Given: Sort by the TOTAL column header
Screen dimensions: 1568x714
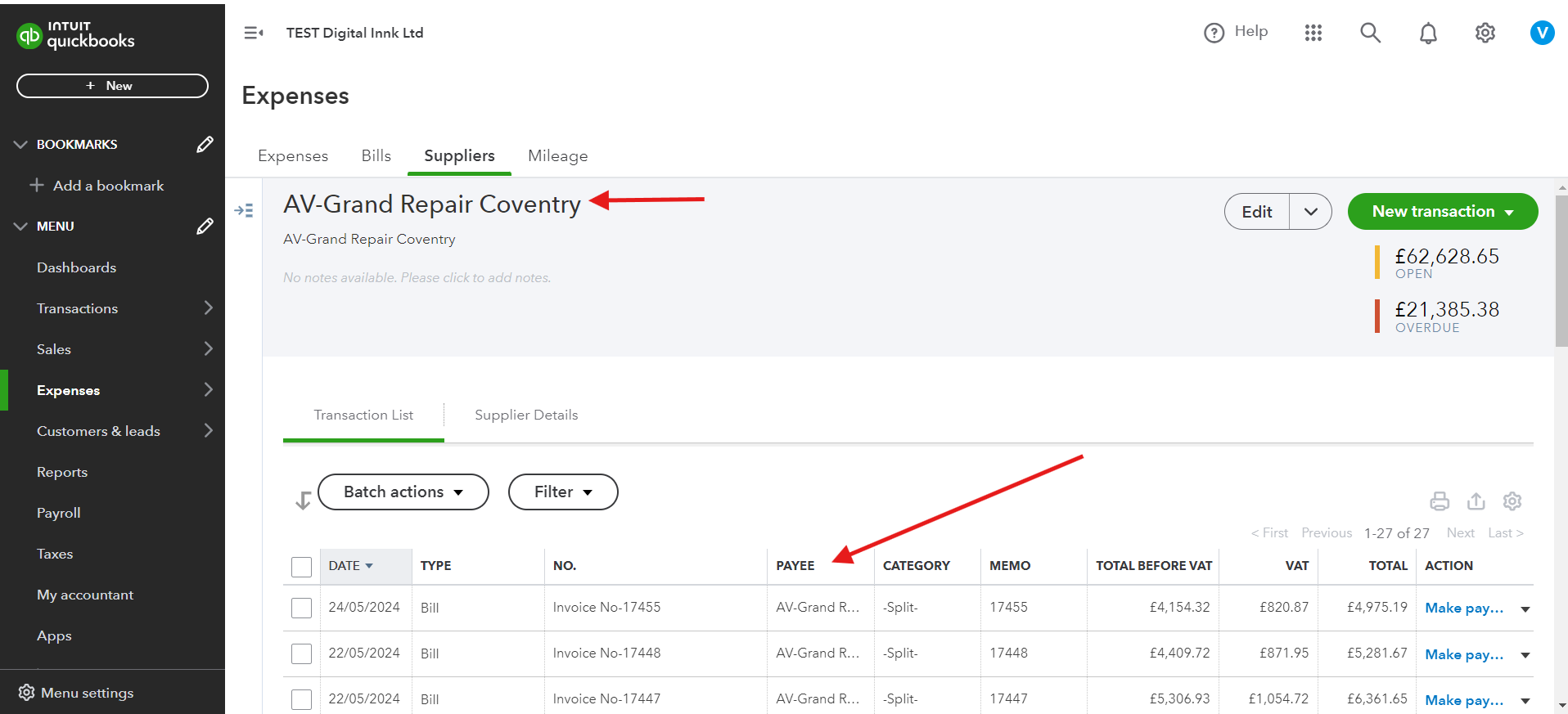Looking at the screenshot, I should 1388,566.
